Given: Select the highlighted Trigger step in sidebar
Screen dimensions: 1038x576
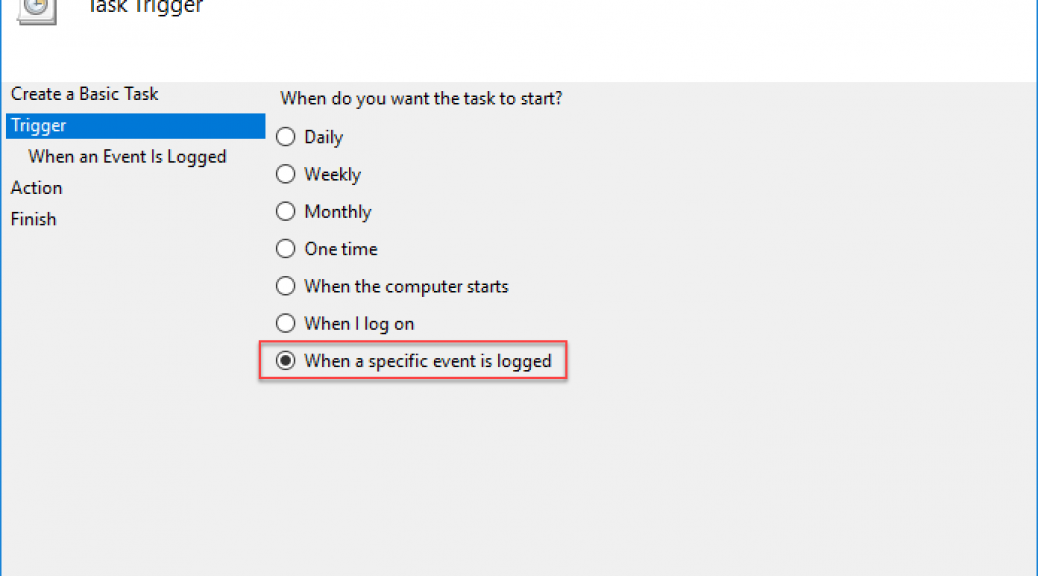Looking at the screenshot, I should coord(136,126).
